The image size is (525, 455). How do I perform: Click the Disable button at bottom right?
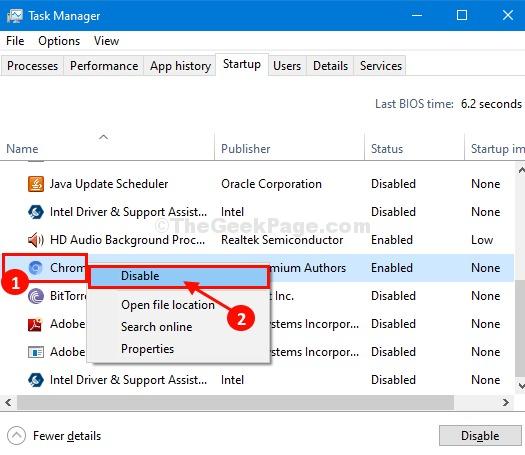coord(480,436)
